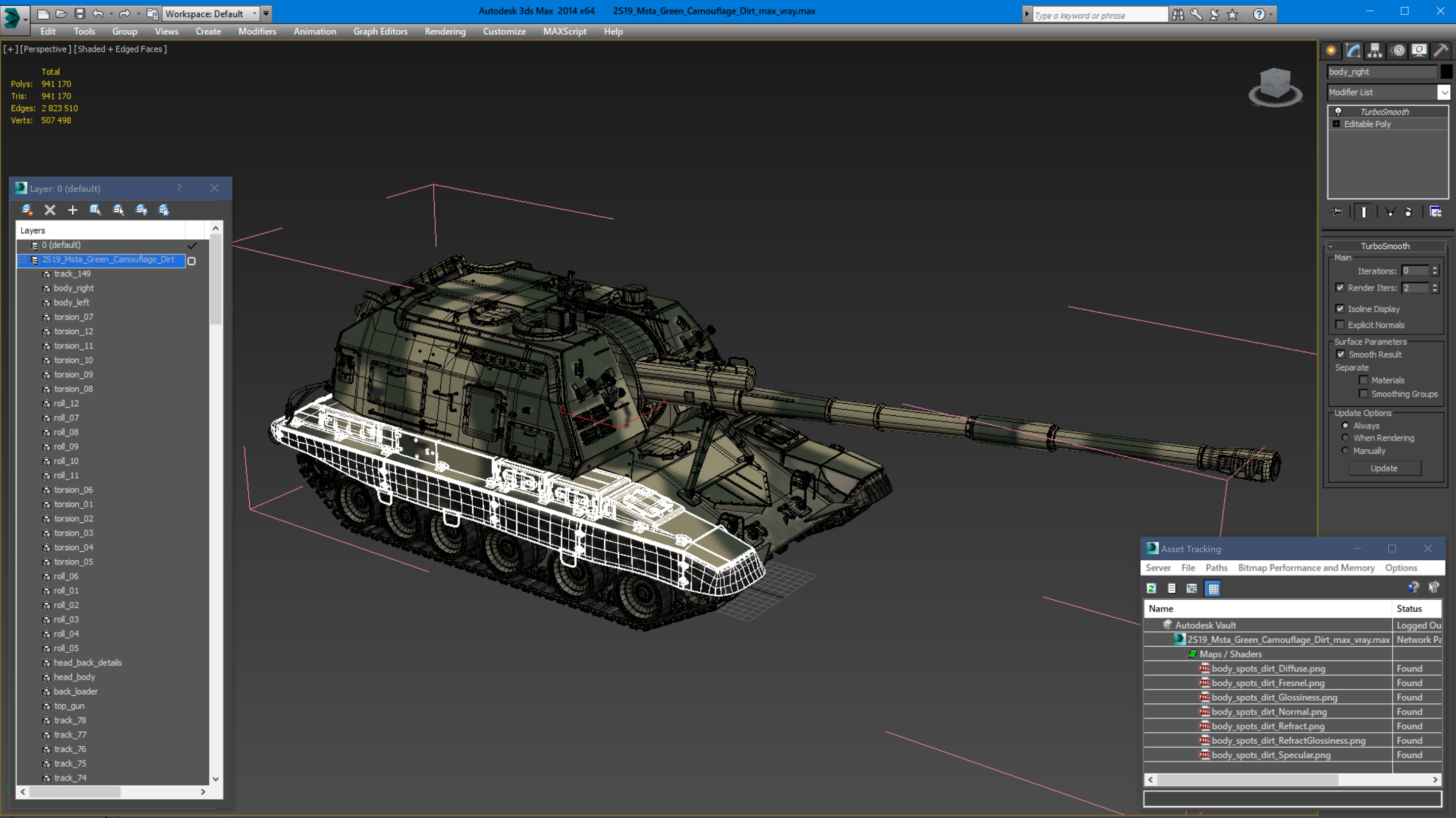The width and height of the screenshot is (1456, 818).
Task: Click Configure Modifier Sets icon
Action: 1435,212
